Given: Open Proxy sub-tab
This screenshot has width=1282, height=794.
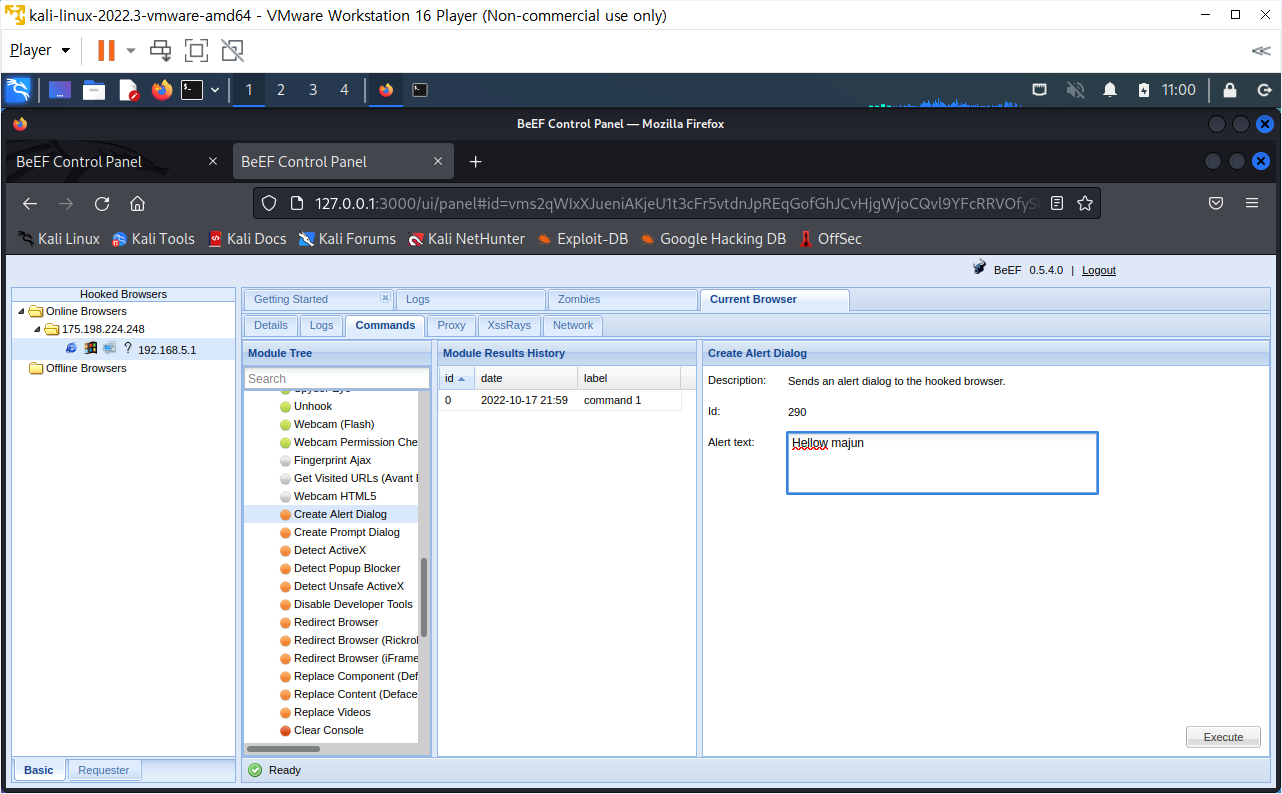Looking at the screenshot, I should click(451, 325).
